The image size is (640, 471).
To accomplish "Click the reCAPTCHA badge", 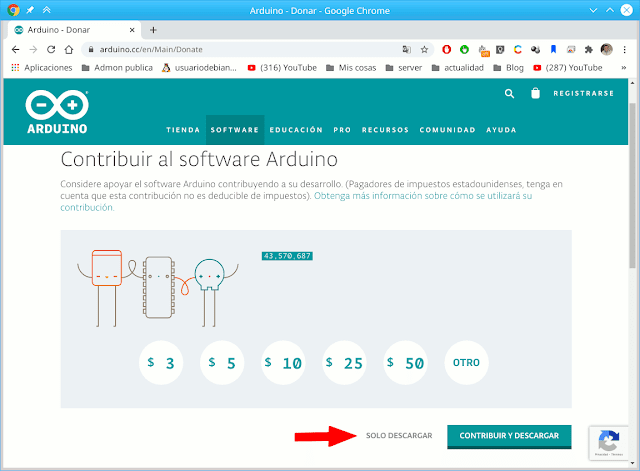I will click(609, 443).
